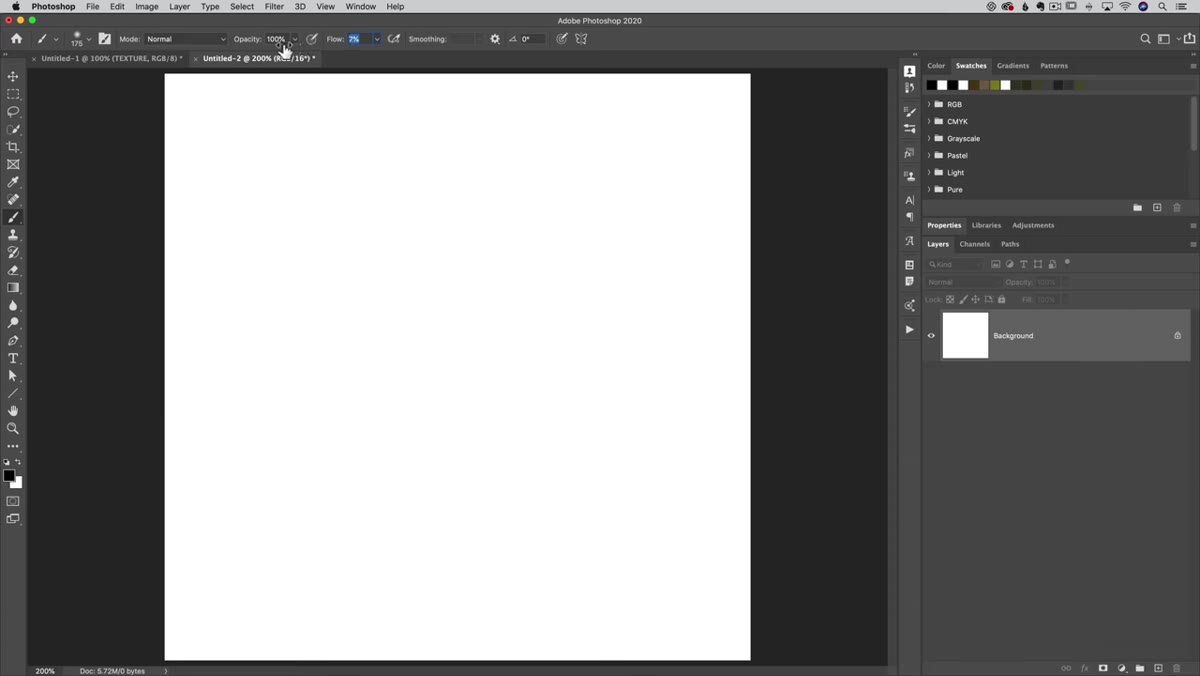Screen dimensions: 1200x676
Task: Open Paragraph panel icon in dock
Action: coord(909,217)
